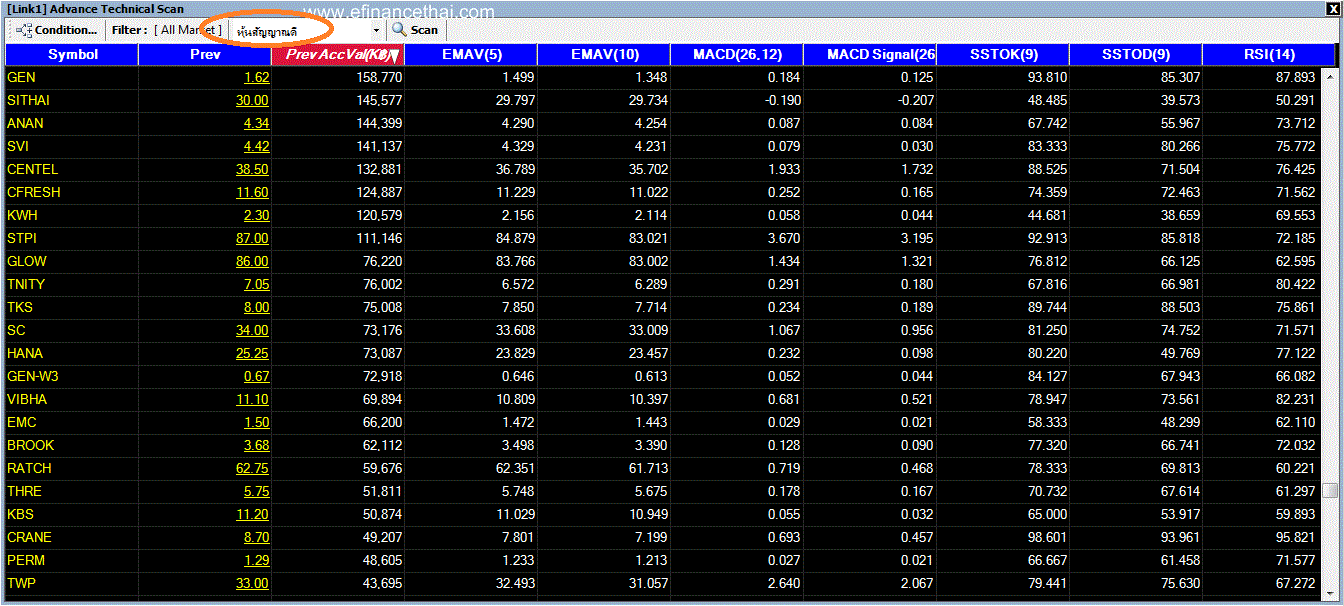This screenshot has width=1344, height=606.
Task: Click SITHAI's MACD value -0.190
Action: (x=782, y=100)
